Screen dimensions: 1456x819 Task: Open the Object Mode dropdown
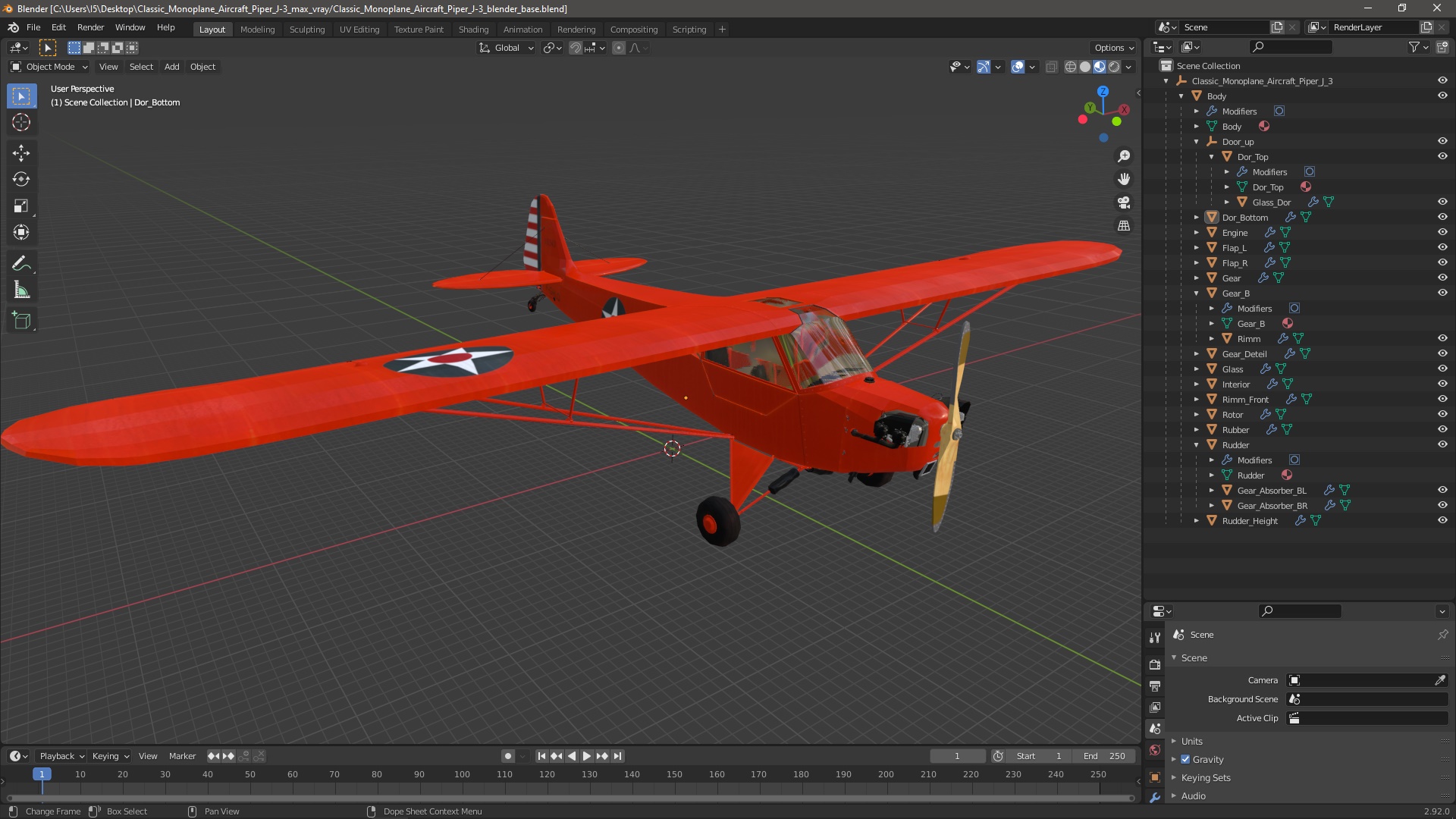pyautogui.click(x=49, y=67)
